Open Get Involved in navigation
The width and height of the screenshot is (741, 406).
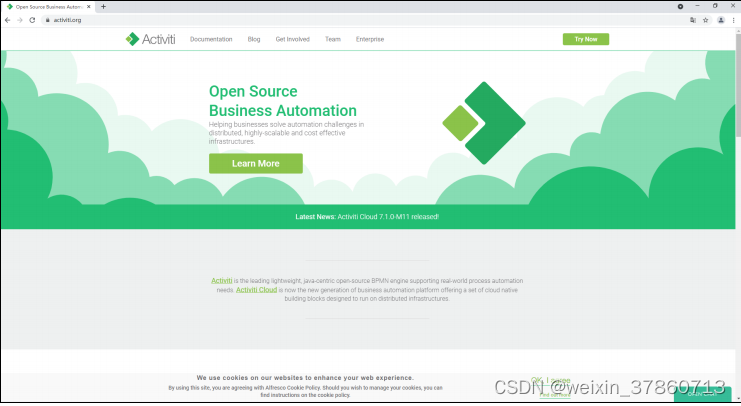tap(293, 39)
